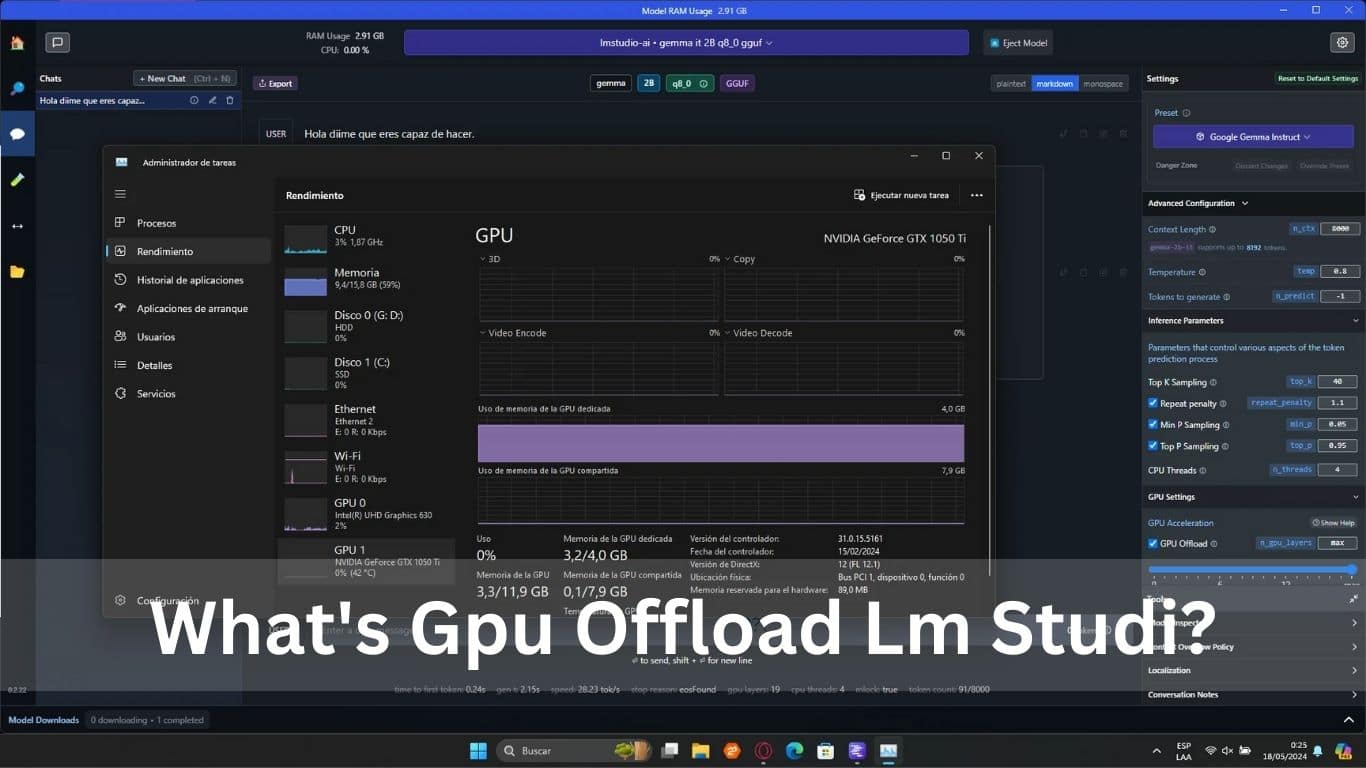Toggle the Top P Sampling checkbox
This screenshot has height=768, width=1366.
tap(1153, 446)
